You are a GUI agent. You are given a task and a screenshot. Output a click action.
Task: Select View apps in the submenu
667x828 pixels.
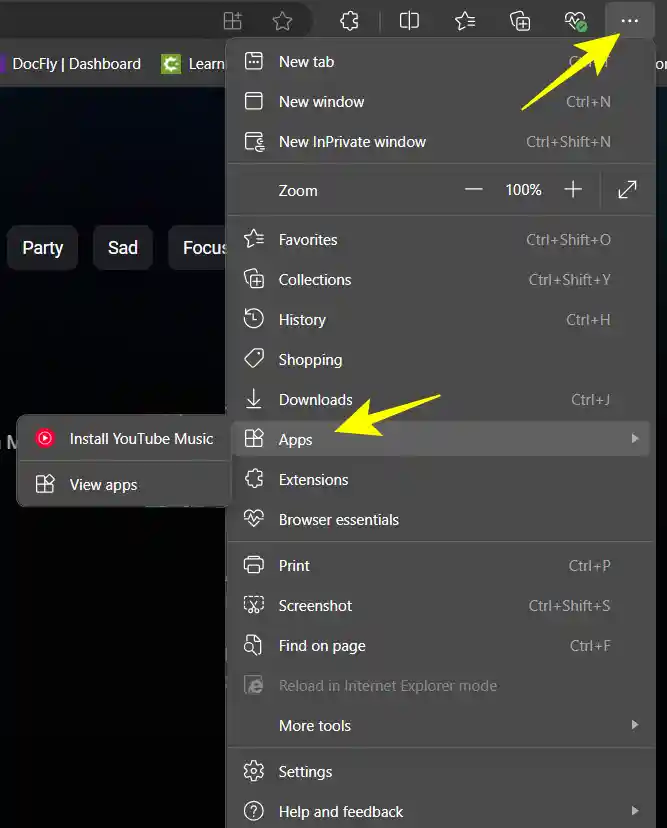125,484
